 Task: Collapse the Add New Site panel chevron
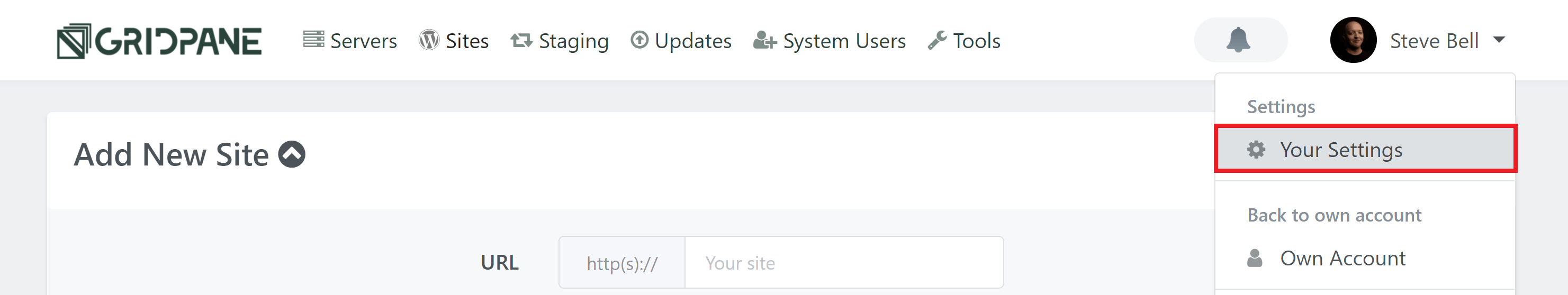(292, 154)
